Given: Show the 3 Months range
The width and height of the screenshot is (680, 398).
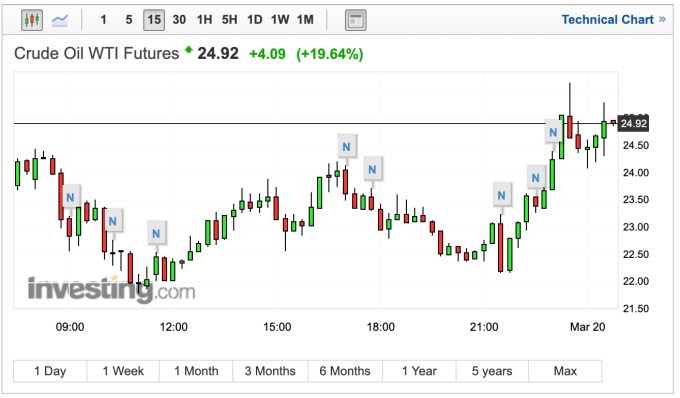Looking at the screenshot, I should pos(270,371).
